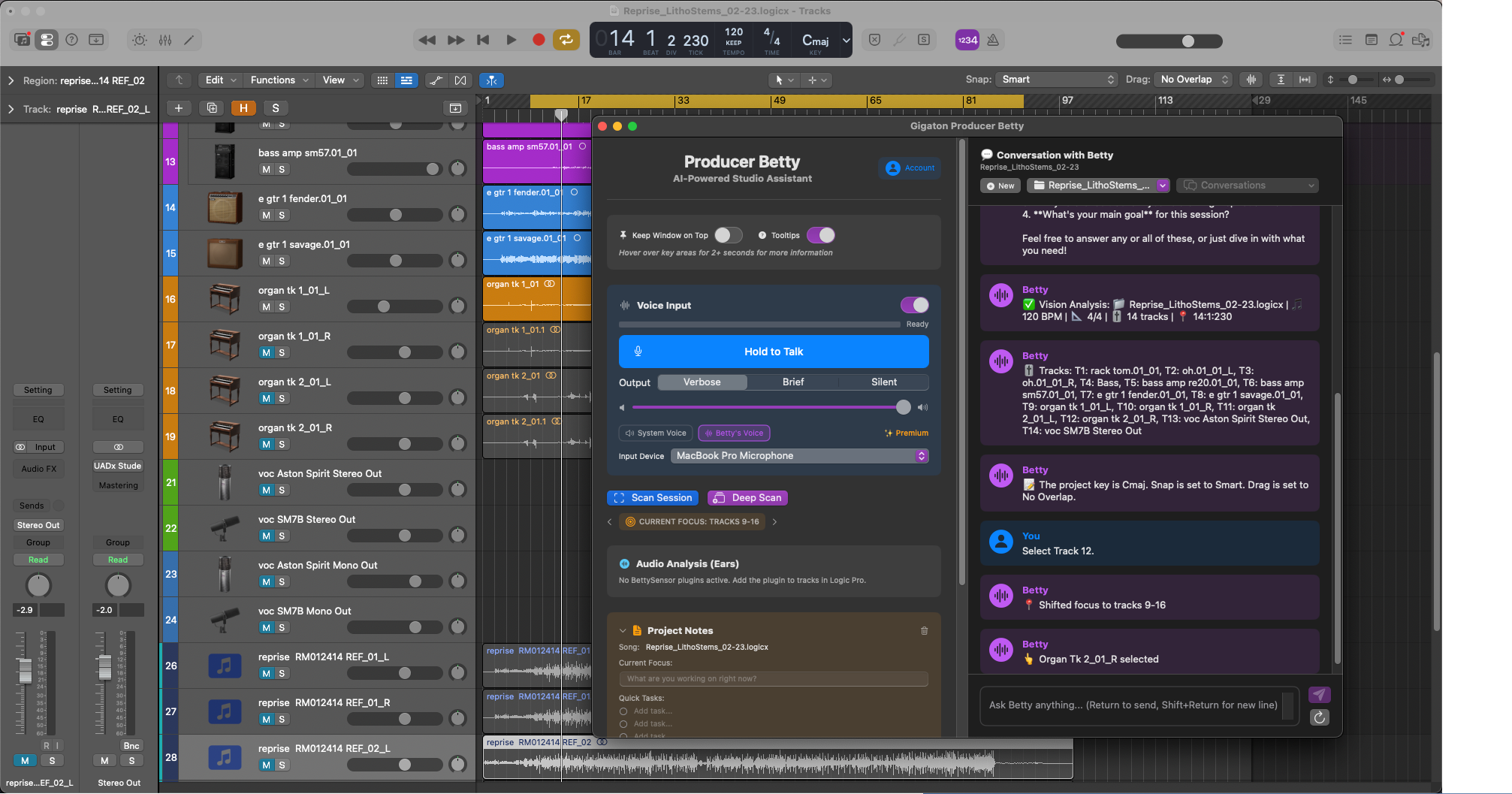1512x794 pixels.
Task: Delete Project Notes with the trash icon
Action: [924, 631]
